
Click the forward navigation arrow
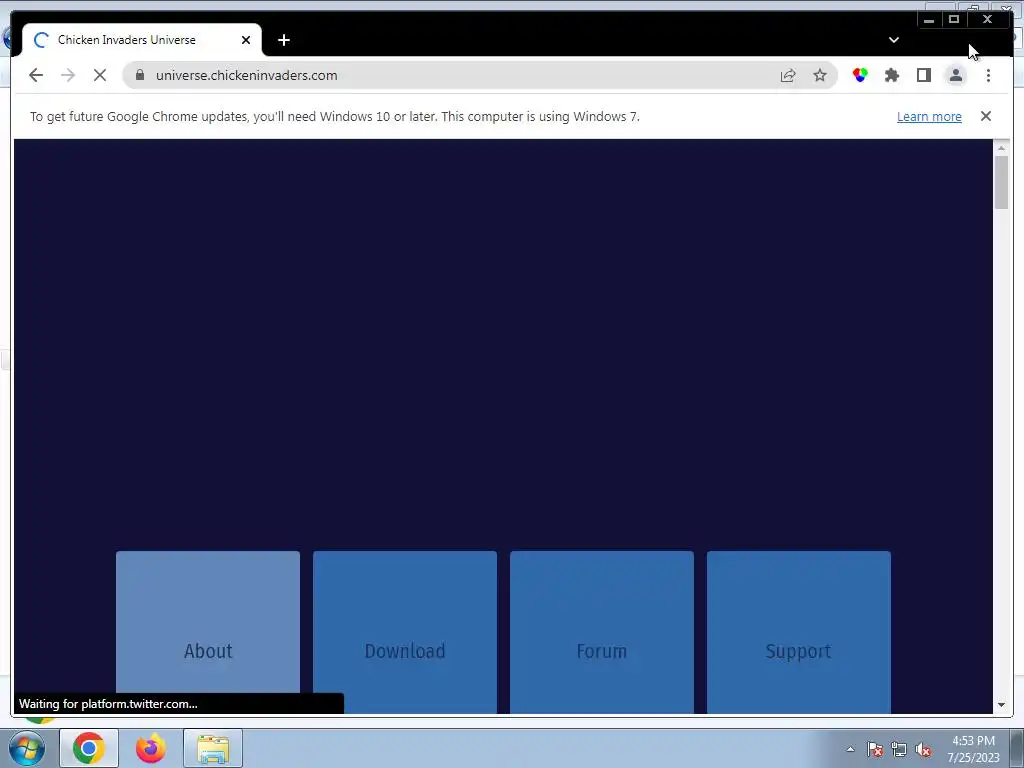(68, 75)
